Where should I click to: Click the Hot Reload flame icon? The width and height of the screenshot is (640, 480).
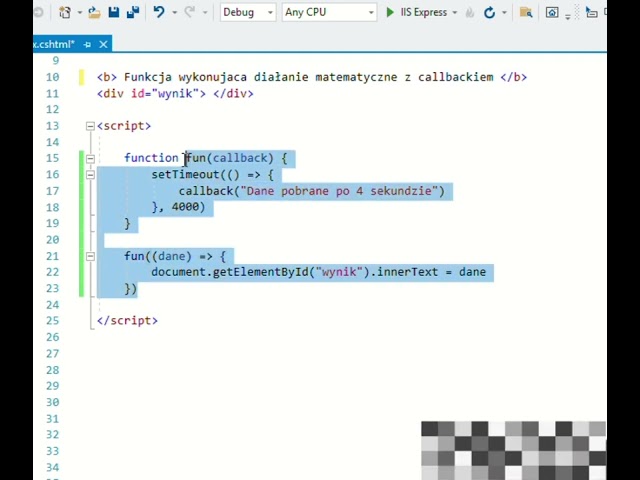(x=470, y=13)
